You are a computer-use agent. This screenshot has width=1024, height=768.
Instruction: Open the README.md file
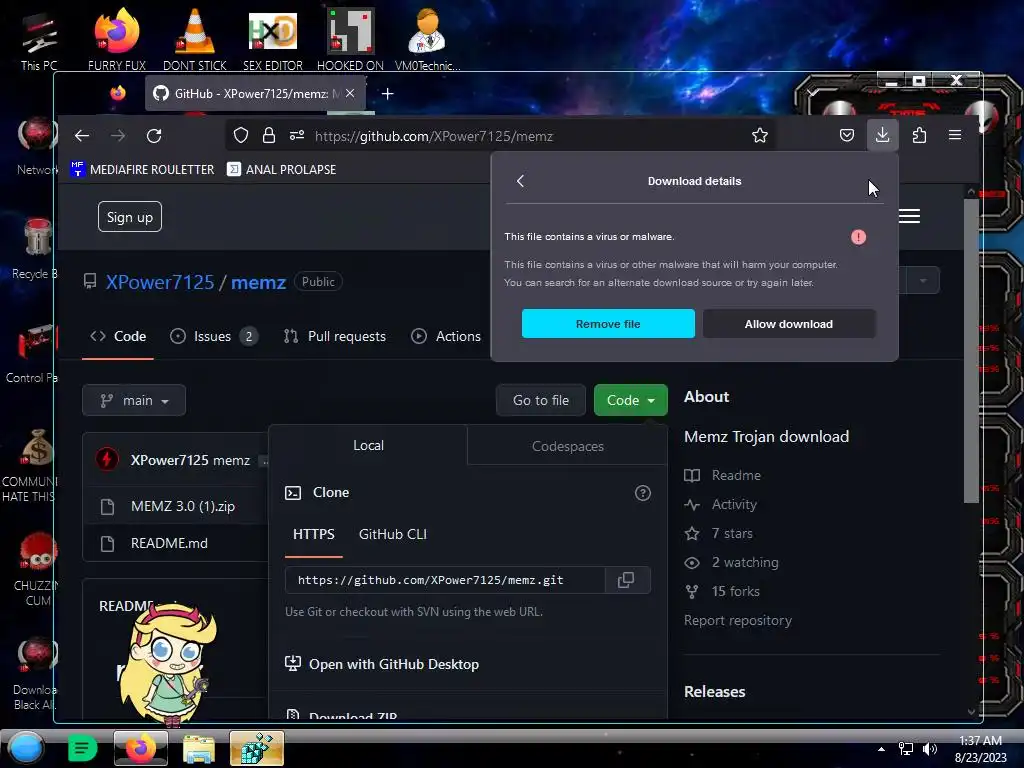[x=169, y=543]
